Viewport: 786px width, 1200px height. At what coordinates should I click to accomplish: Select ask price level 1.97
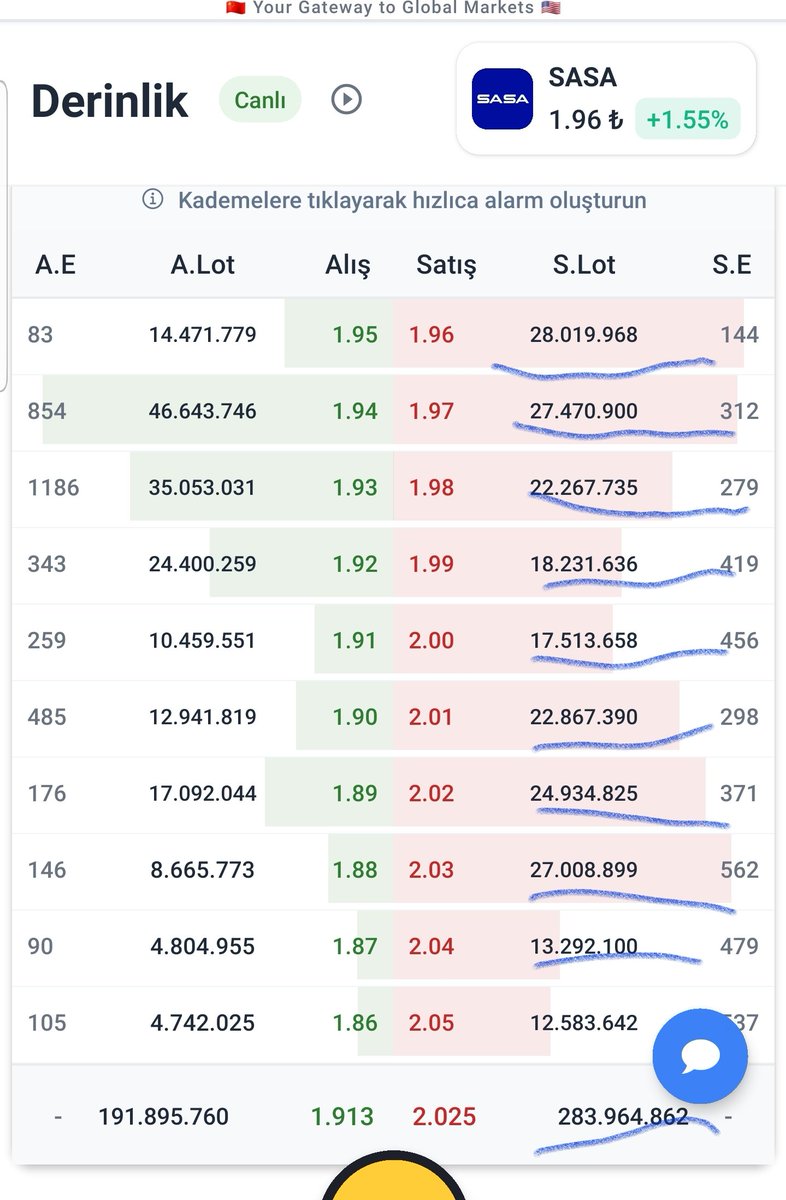[x=432, y=411]
